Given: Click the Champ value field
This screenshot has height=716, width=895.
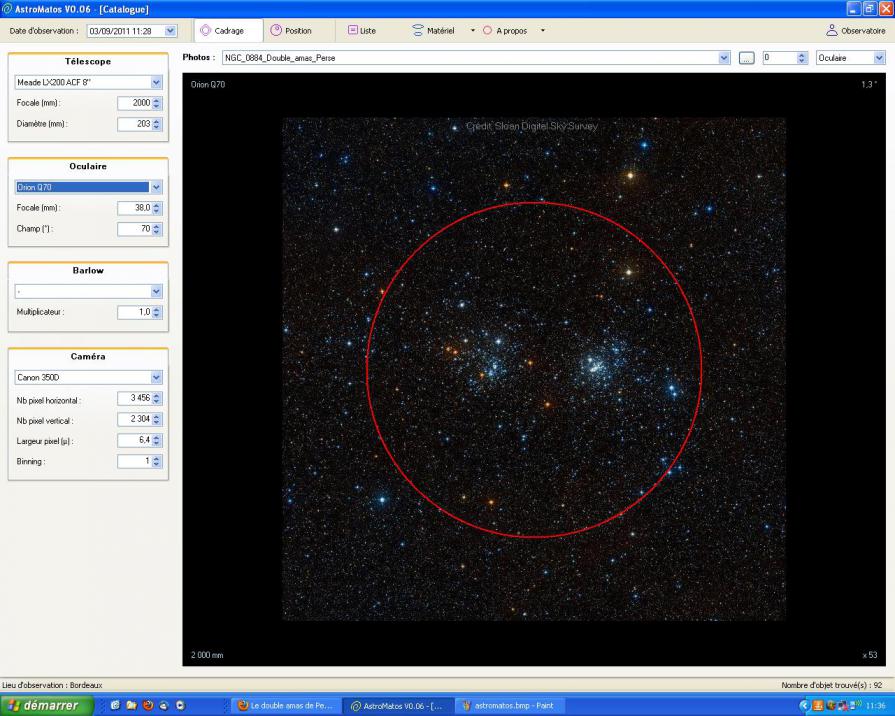Looking at the screenshot, I should coord(134,229).
